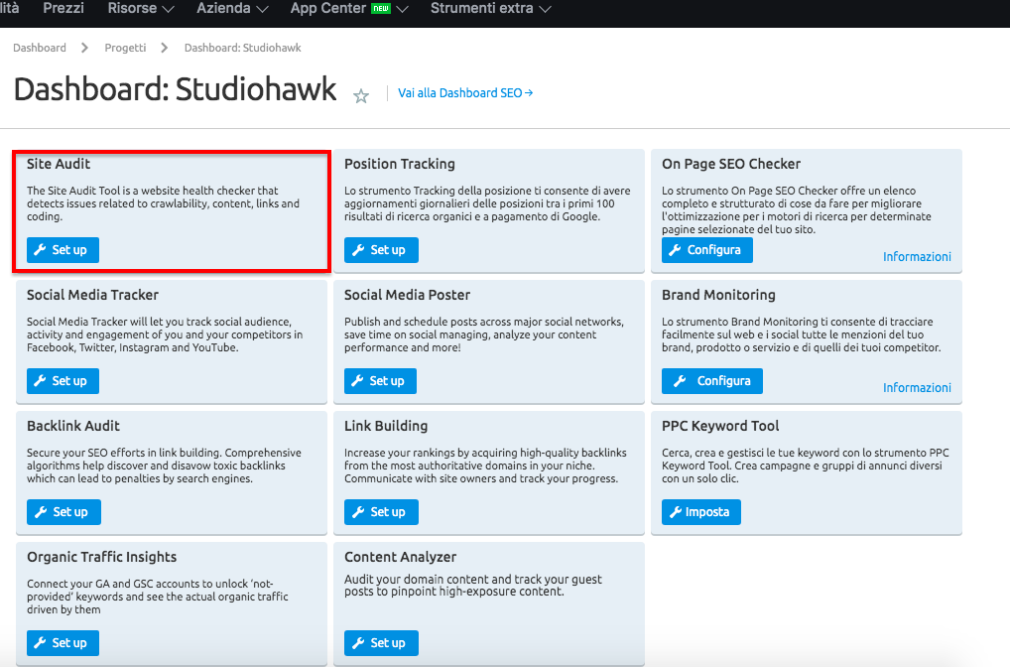Go to Dashboard breadcrumb
1010x667 pixels.
coord(39,48)
